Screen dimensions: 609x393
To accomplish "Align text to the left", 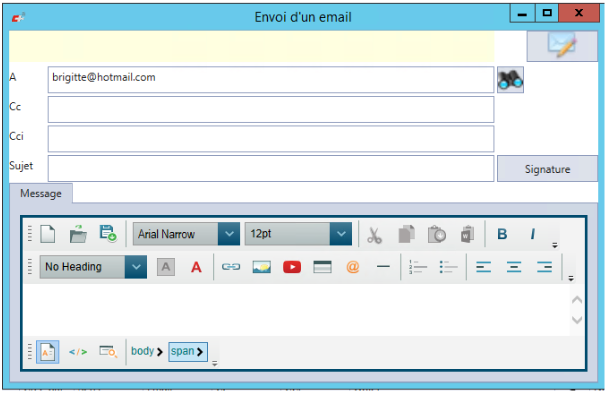I will [x=484, y=267].
